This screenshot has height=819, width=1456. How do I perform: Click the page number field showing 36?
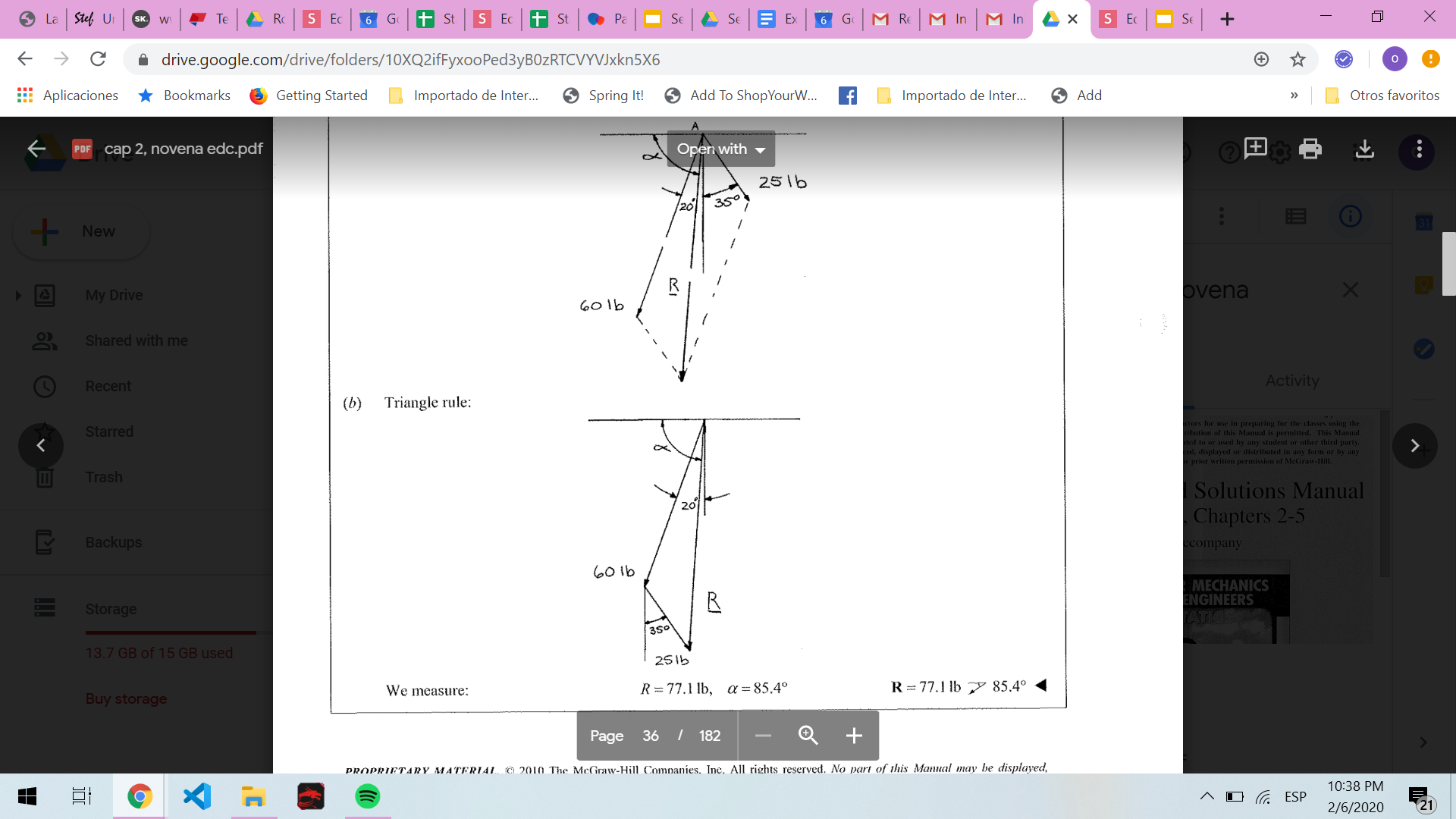651,736
